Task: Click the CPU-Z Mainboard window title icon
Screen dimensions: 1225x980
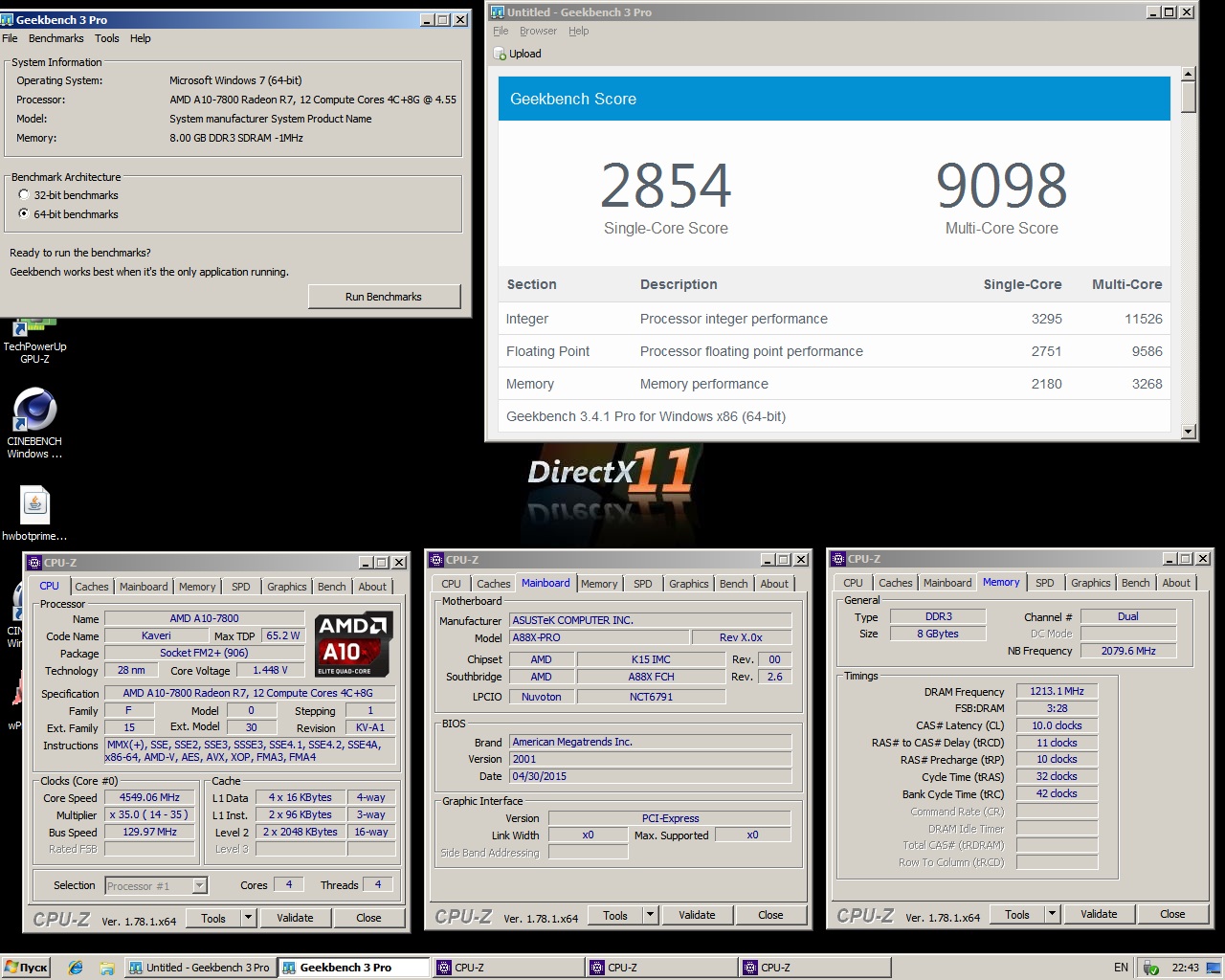Action: point(436,560)
